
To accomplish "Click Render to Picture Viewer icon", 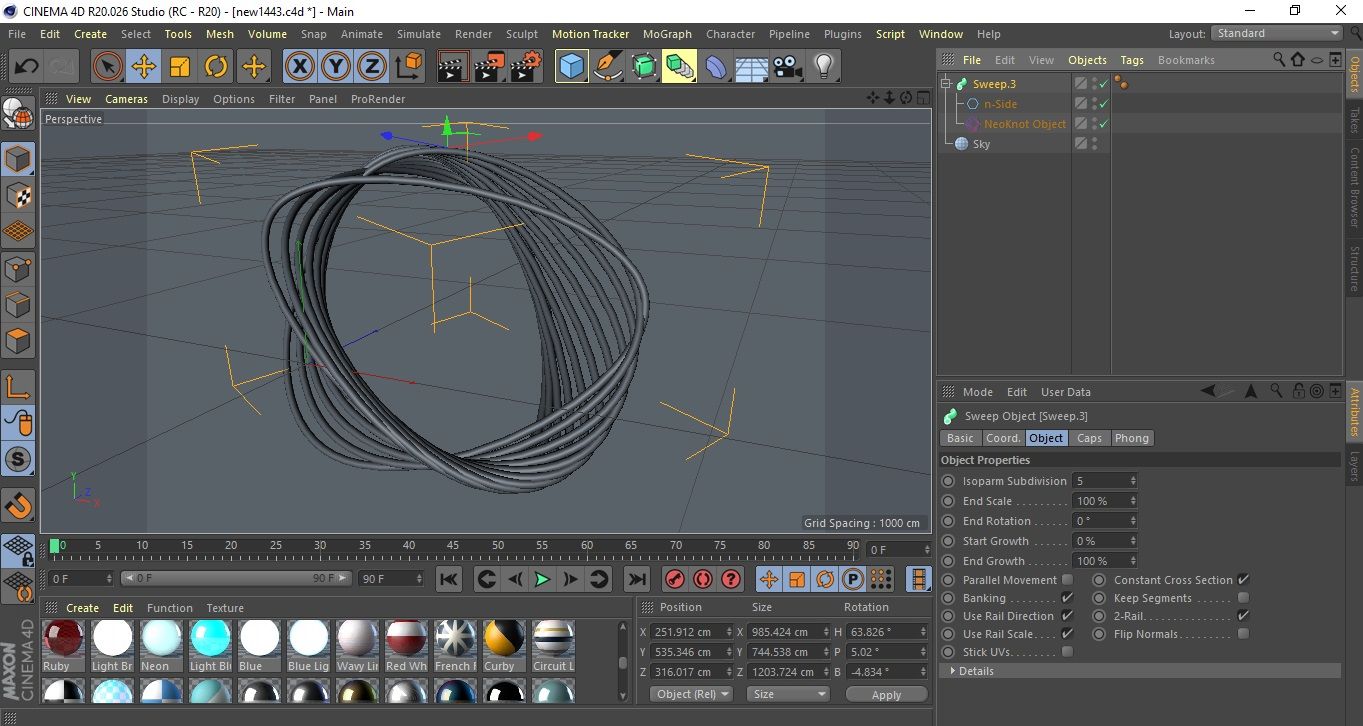I will coord(489,67).
